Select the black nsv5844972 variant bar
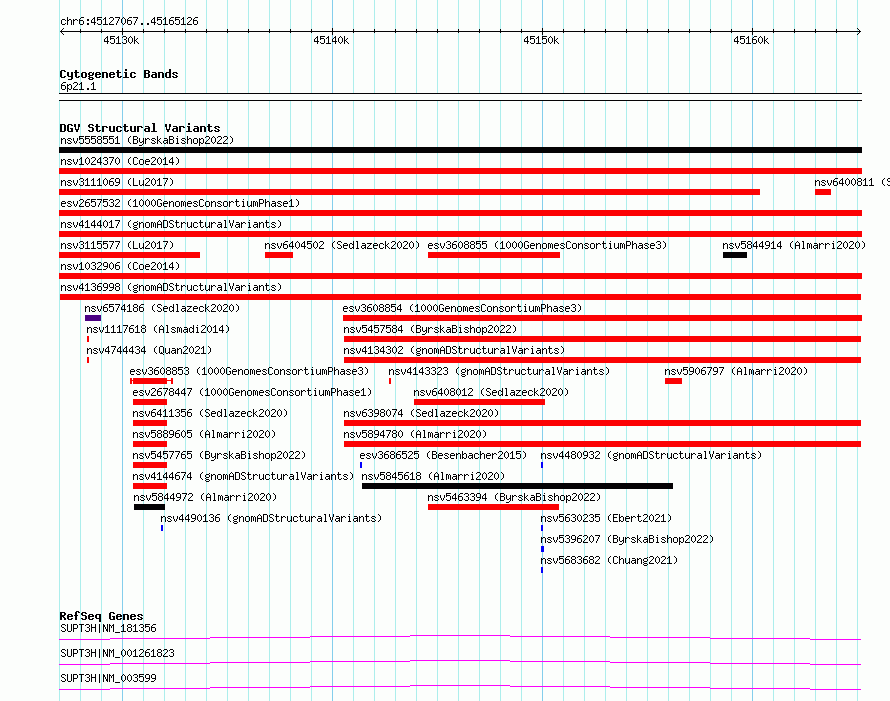 pyautogui.click(x=149, y=507)
